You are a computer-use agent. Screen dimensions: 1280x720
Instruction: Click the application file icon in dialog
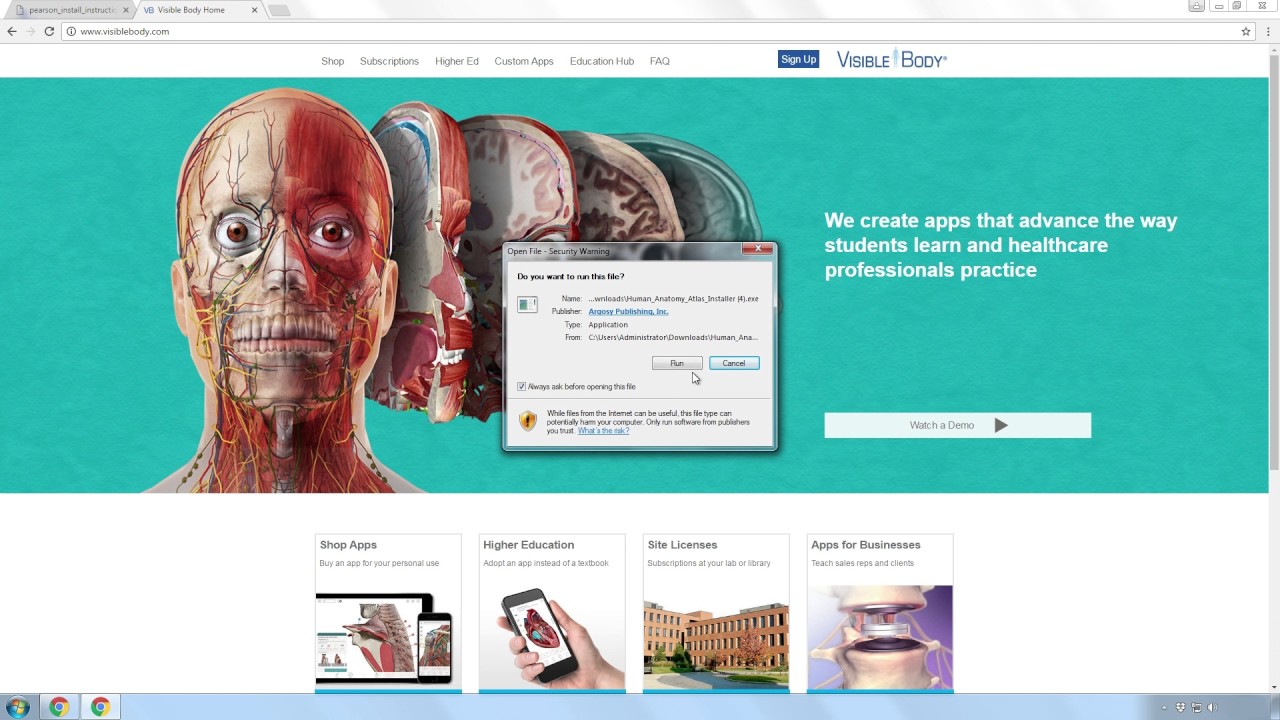coord(527,304)
